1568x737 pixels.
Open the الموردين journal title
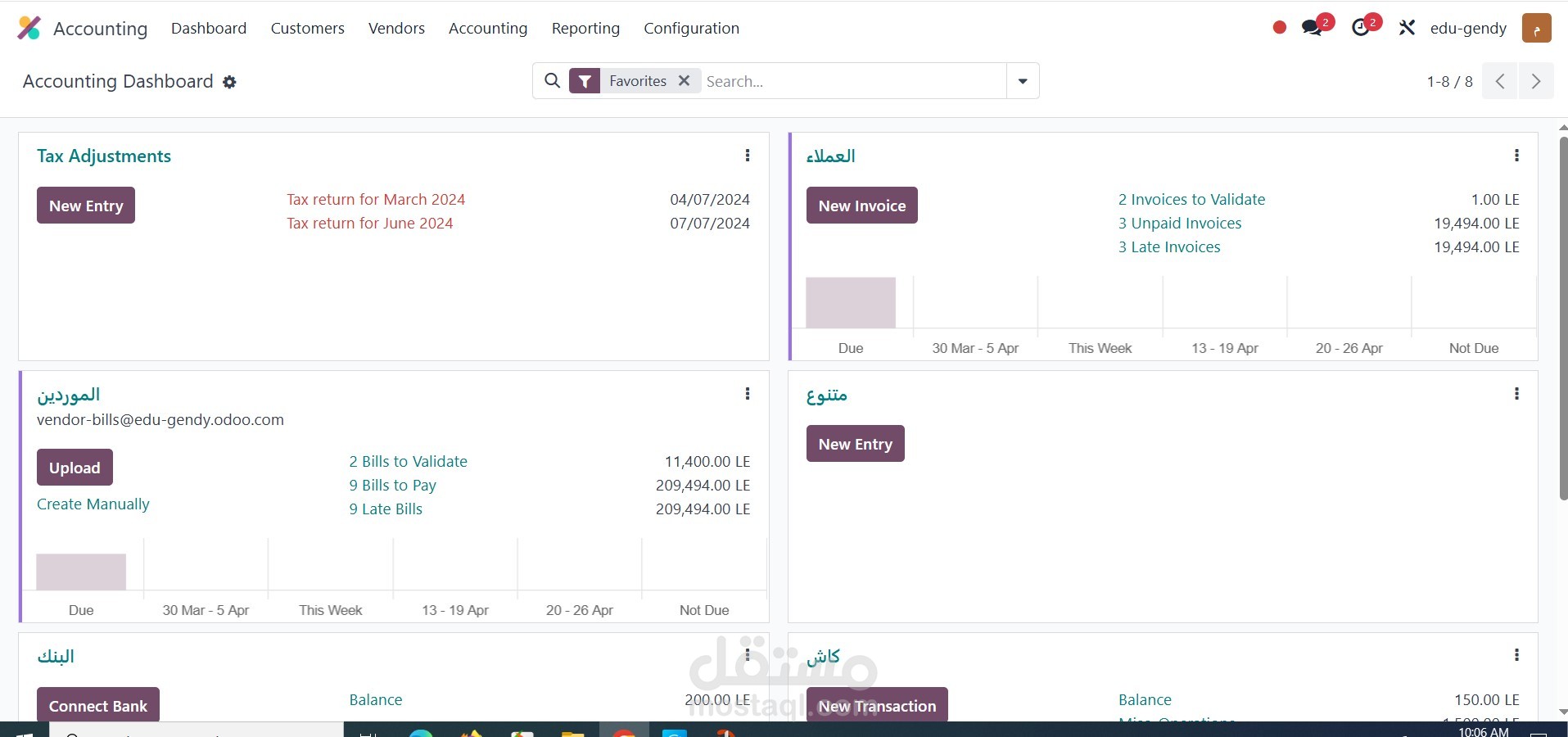coord(68,394)
